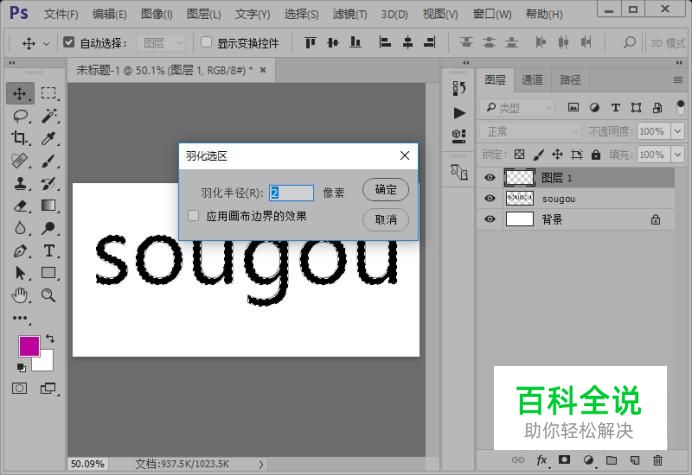Open the Edit Toolbar three-dots menu

(x=20, y=318)
